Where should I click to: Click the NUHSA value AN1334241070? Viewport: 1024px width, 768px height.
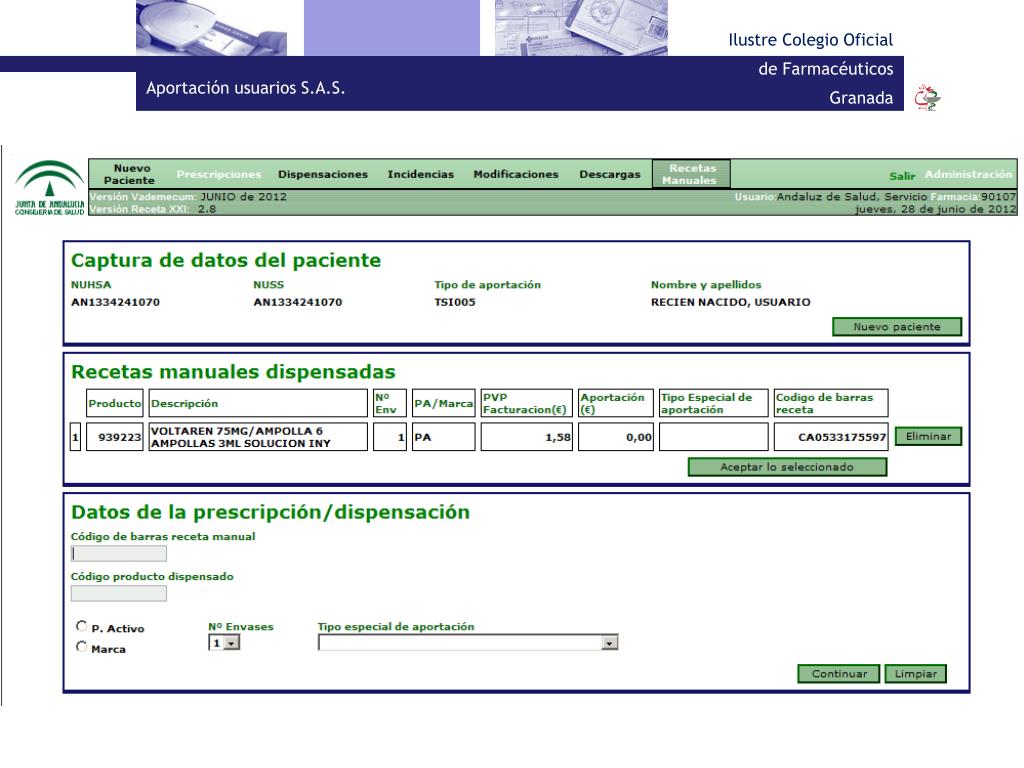pyautogui.click(x=116, y=302)
